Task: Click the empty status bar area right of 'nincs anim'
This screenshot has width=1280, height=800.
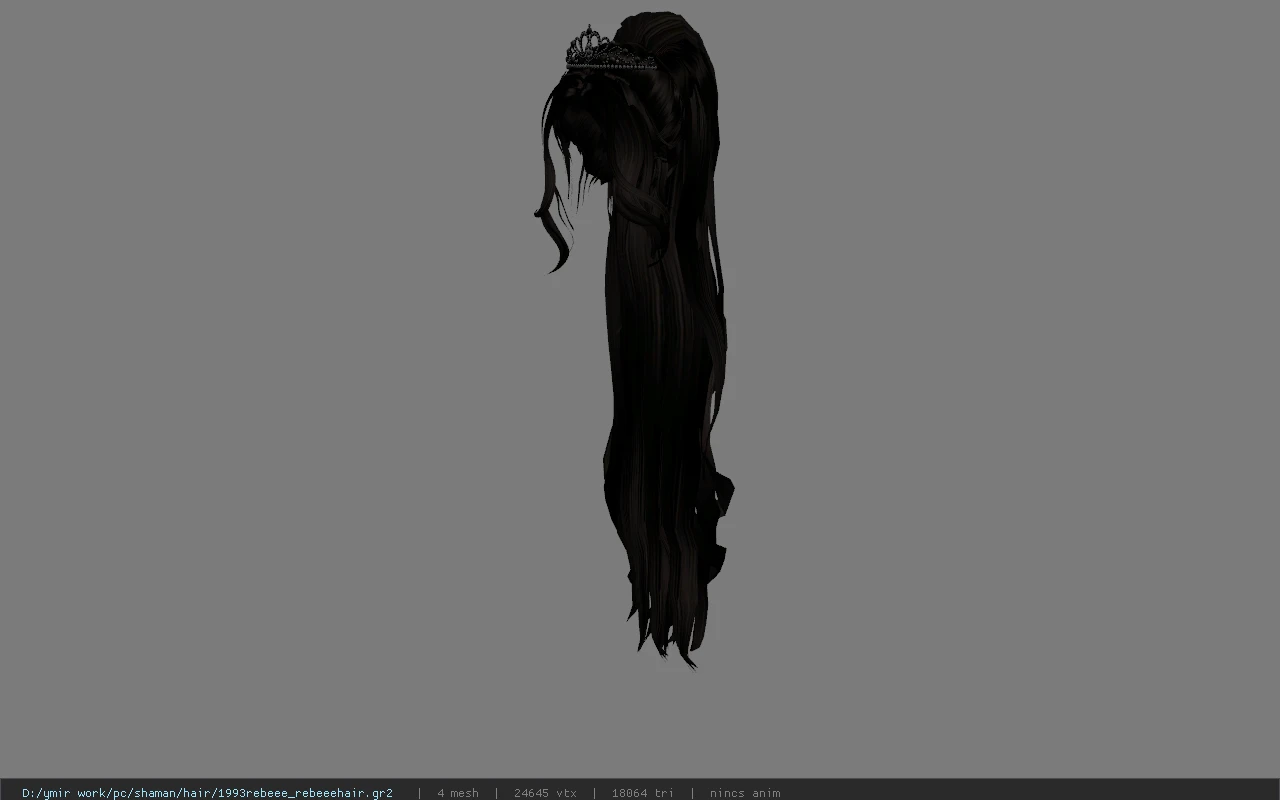Action: (x=1030, y=793)
